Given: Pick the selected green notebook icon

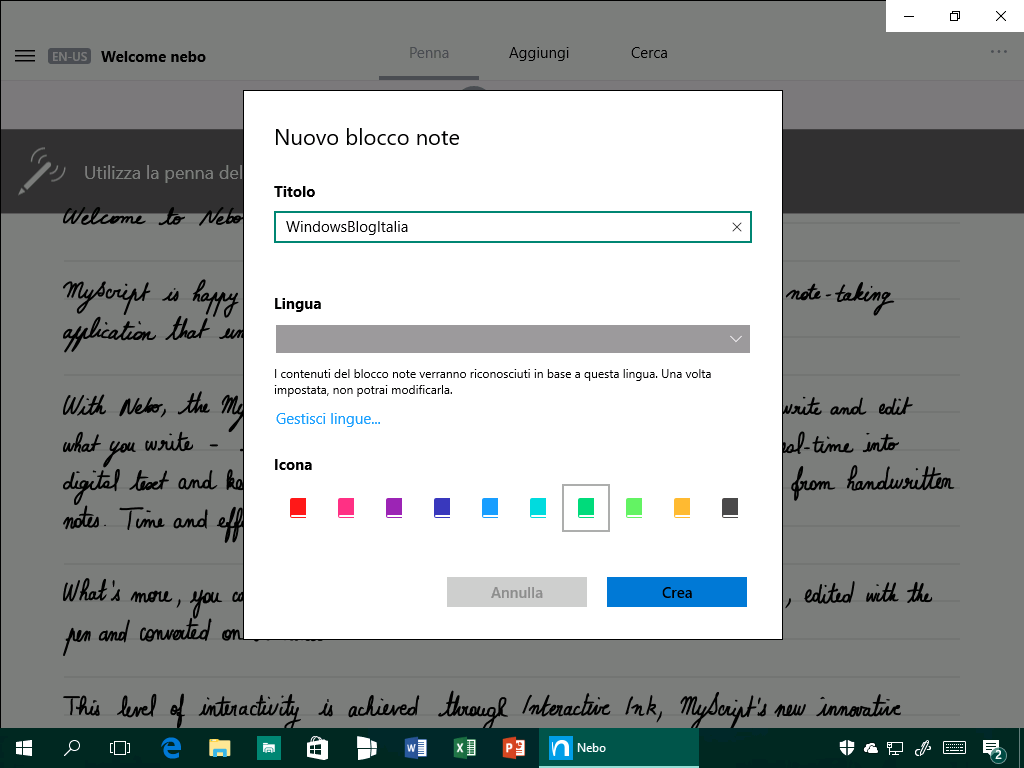Looking at the screenshot, I should [586, 507].
